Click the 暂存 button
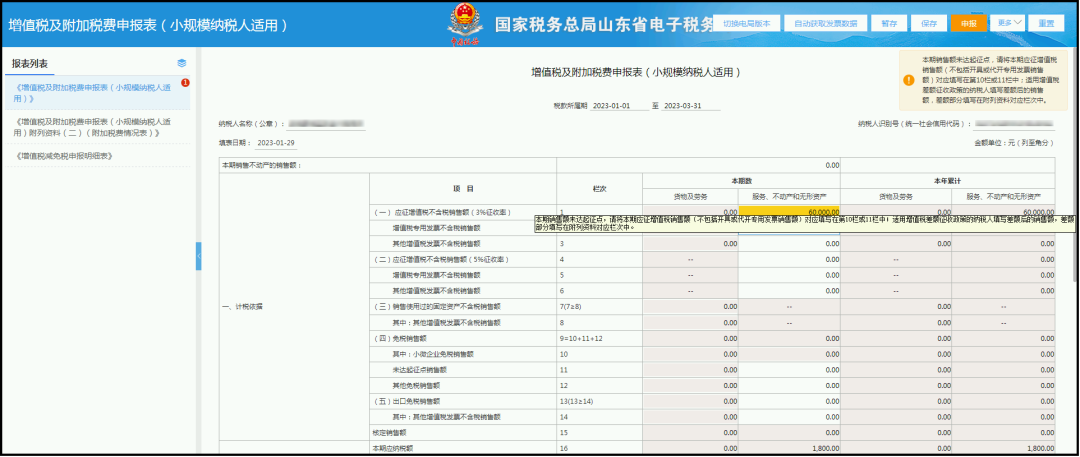 (889, 23)
